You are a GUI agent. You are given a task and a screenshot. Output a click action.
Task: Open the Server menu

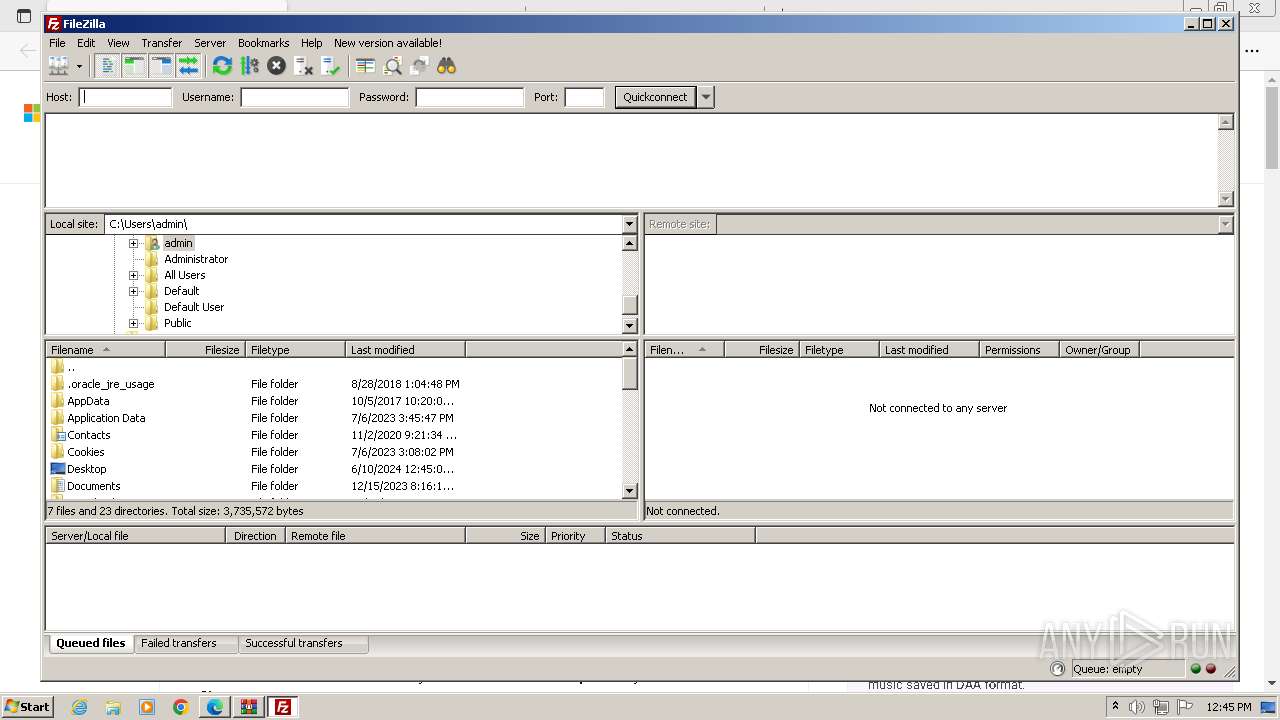pyautogui.click(x=210, y=43)
